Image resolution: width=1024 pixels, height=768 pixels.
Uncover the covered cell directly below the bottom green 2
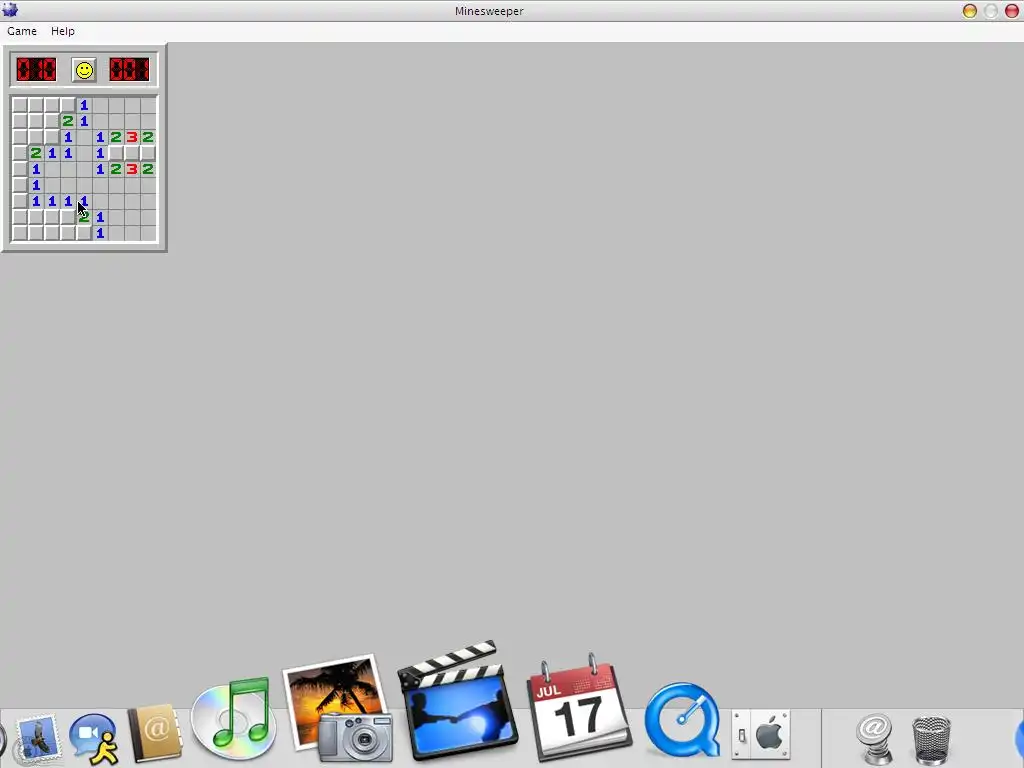[x=84, y=232]
